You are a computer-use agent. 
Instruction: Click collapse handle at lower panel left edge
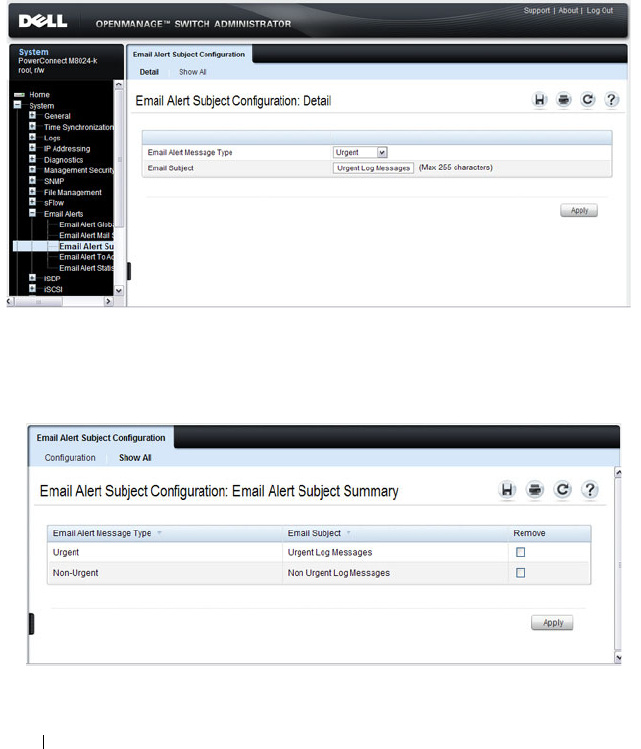tap(32, 624)
